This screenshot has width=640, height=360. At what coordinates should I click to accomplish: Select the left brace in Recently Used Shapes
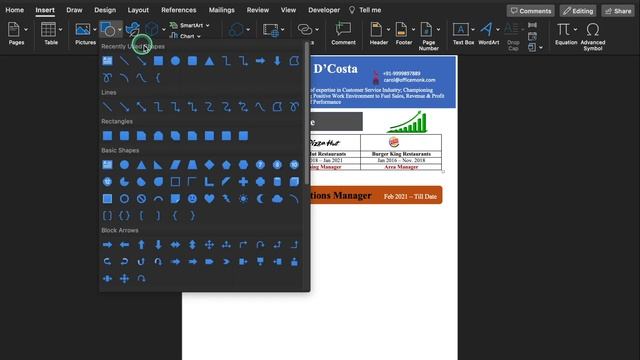[158, 78]
